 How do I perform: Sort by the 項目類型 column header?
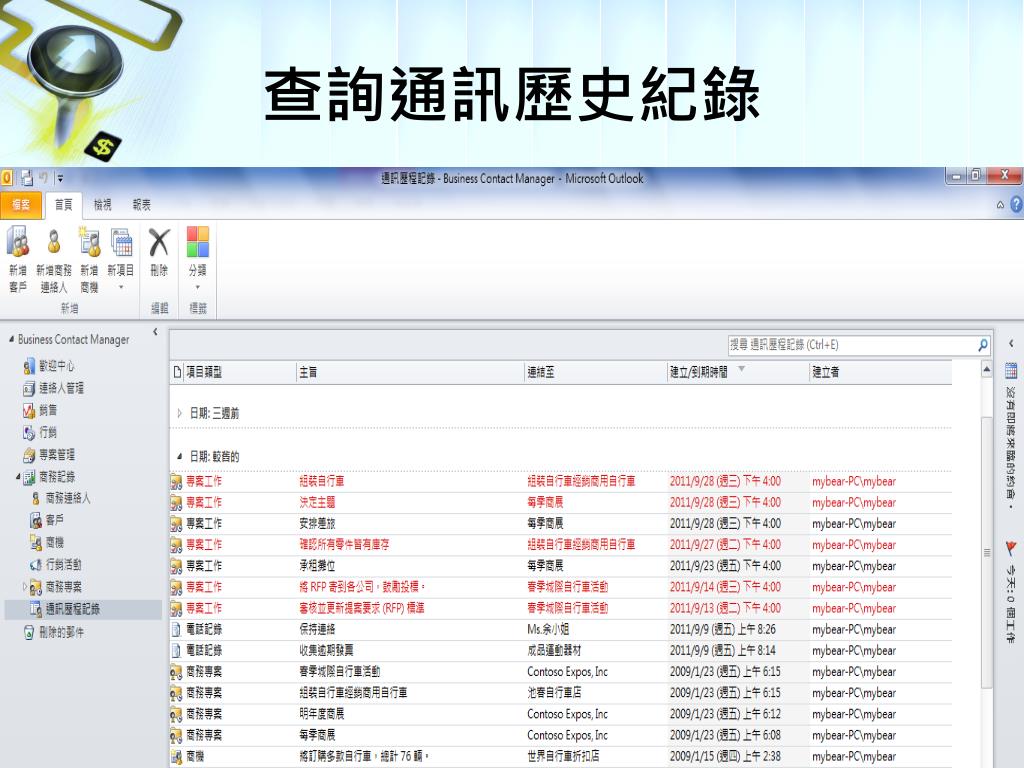coord(239,372)
